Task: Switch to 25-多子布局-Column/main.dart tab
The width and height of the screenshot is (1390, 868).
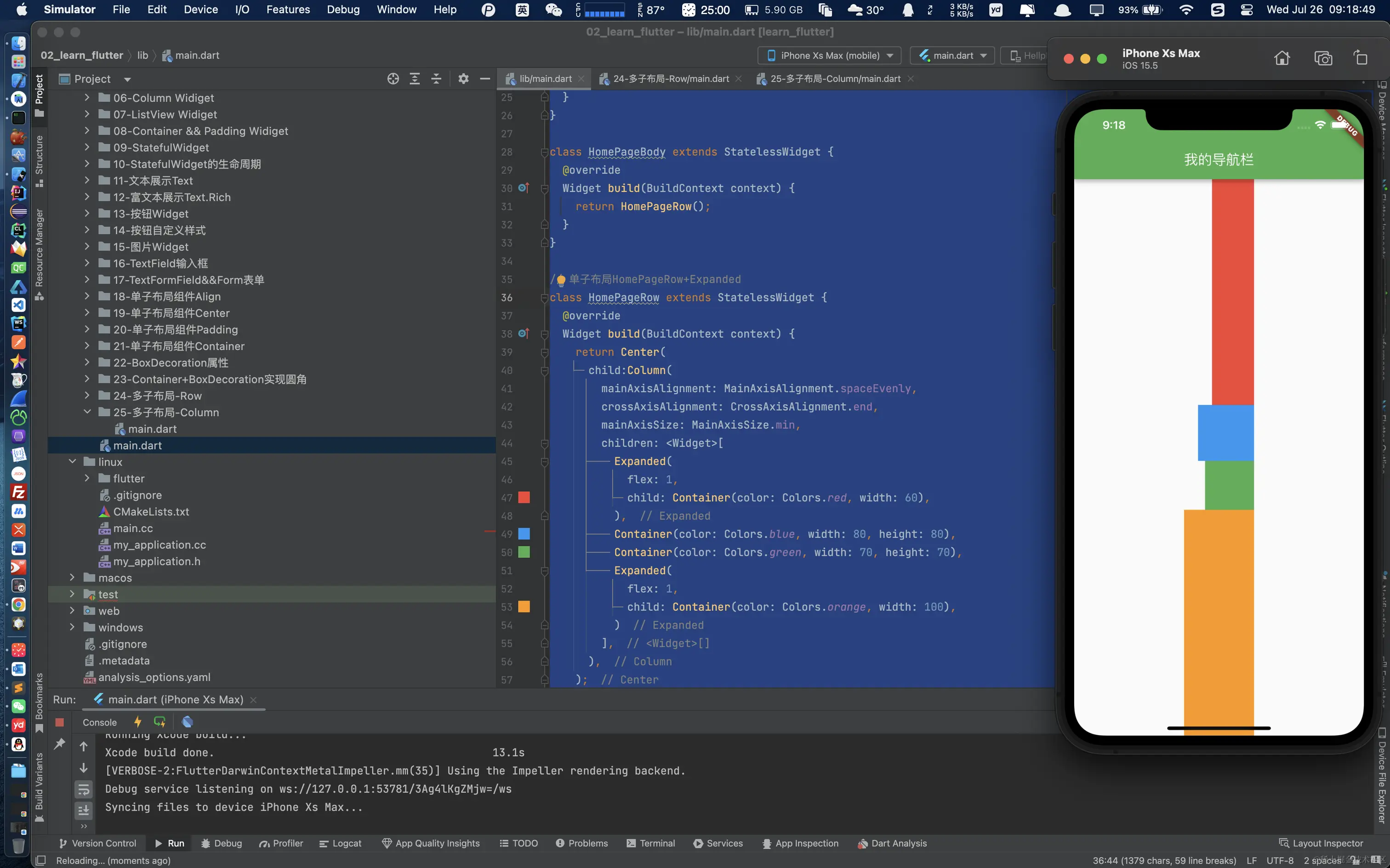Action: (835, 79)
